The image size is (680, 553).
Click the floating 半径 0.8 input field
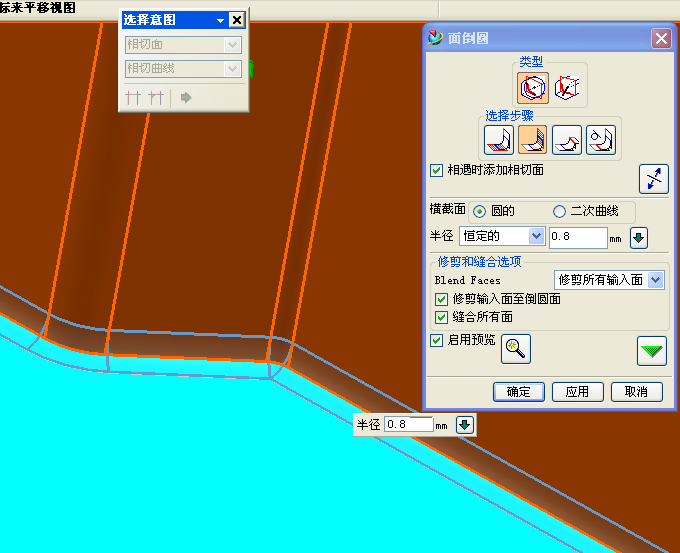tap(409, 424)
